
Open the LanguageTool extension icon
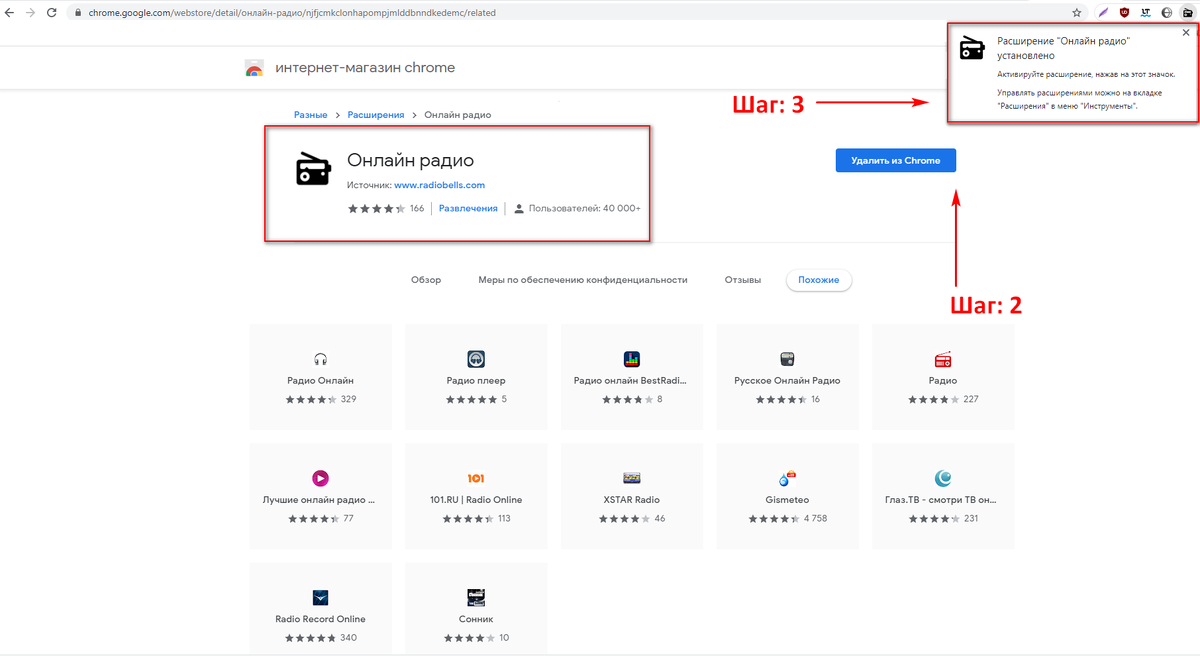[x=1145, y=13]
